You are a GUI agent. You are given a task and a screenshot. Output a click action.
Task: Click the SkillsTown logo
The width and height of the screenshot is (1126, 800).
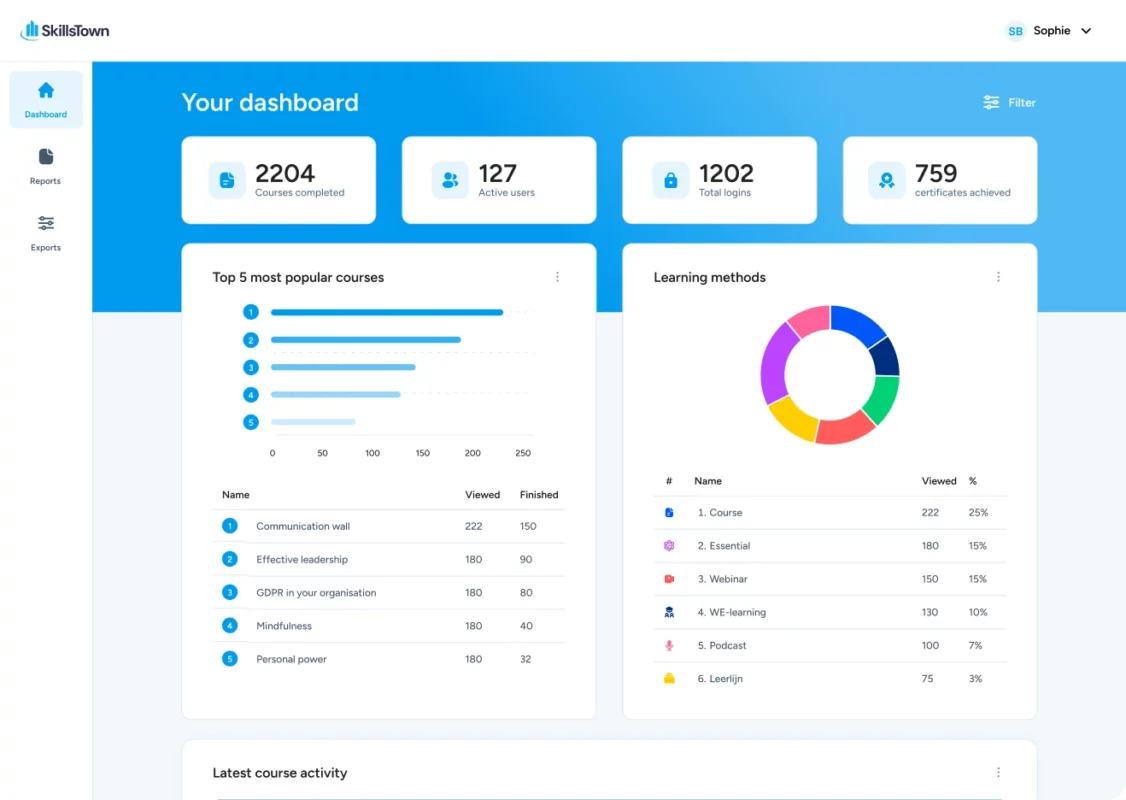click(x=65, y=31)
